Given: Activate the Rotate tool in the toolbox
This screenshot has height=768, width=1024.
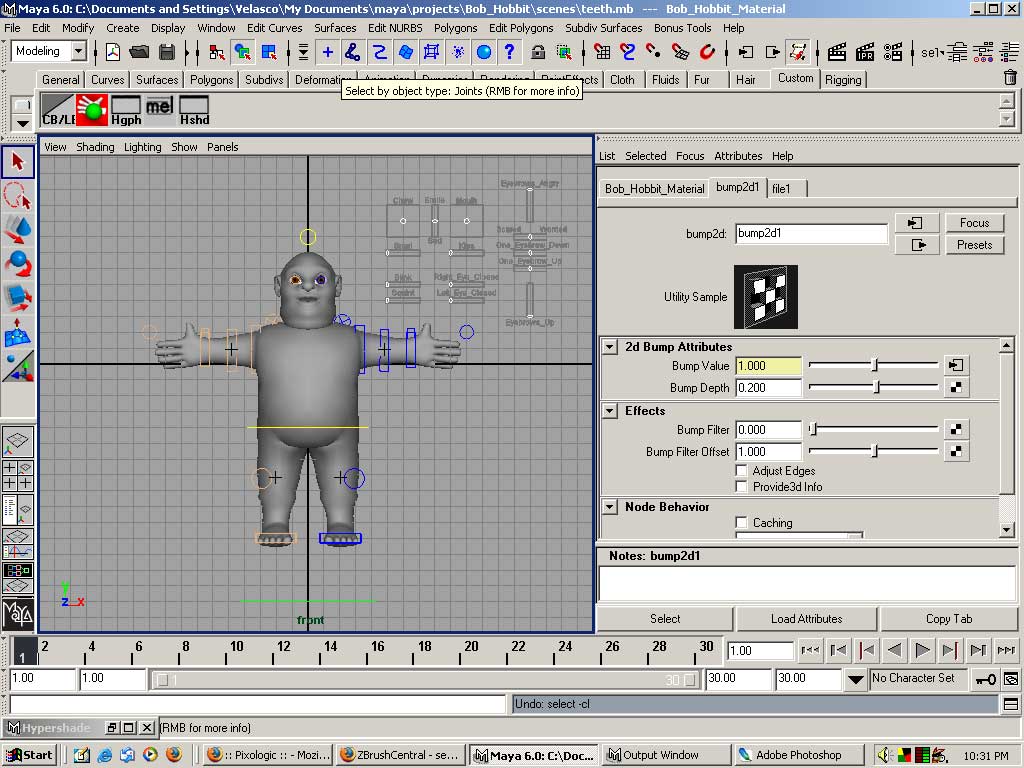Looking at the screenshot, I should click(x=18, y=264).
